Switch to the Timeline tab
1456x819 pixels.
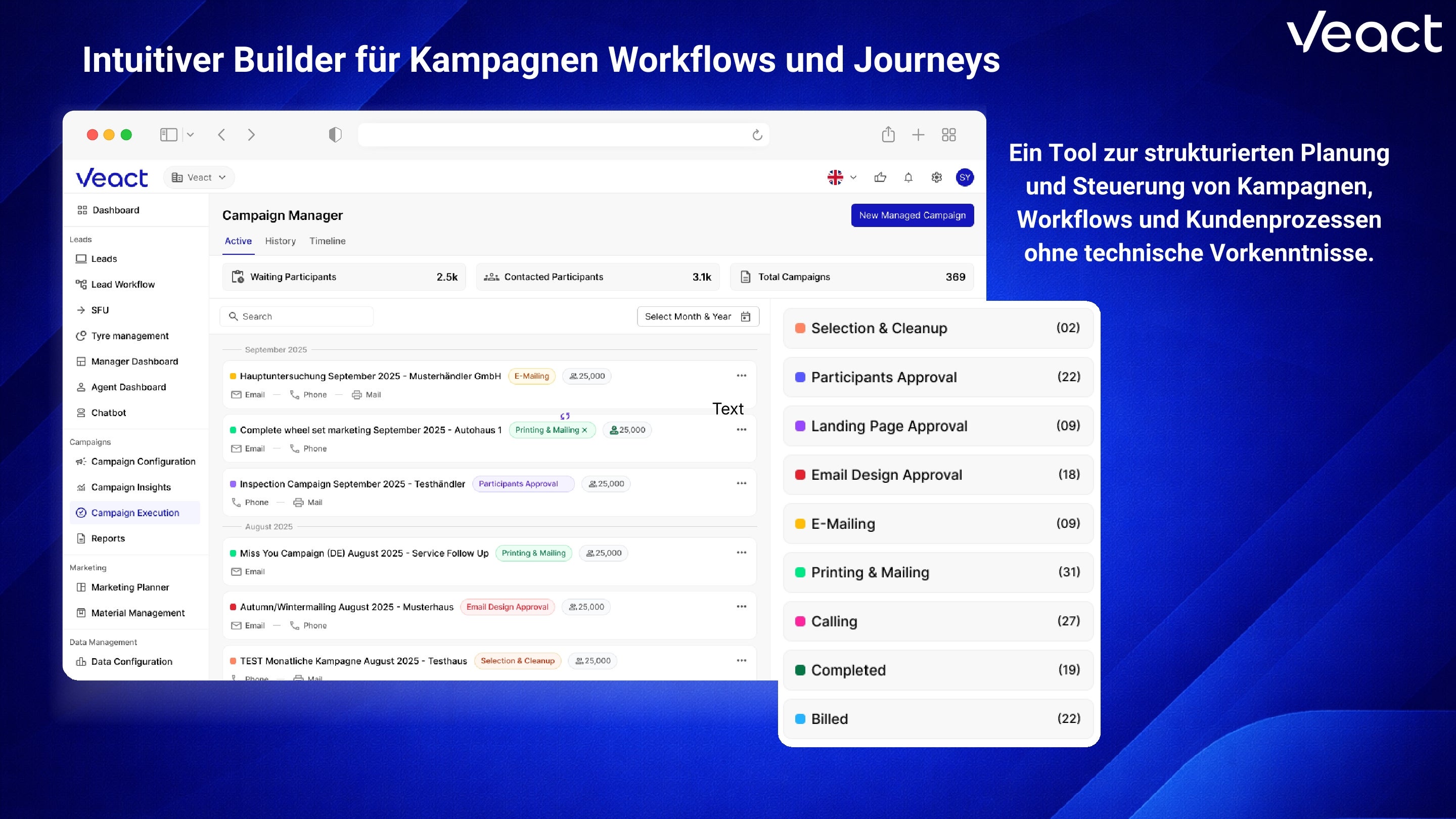point(327,241)
